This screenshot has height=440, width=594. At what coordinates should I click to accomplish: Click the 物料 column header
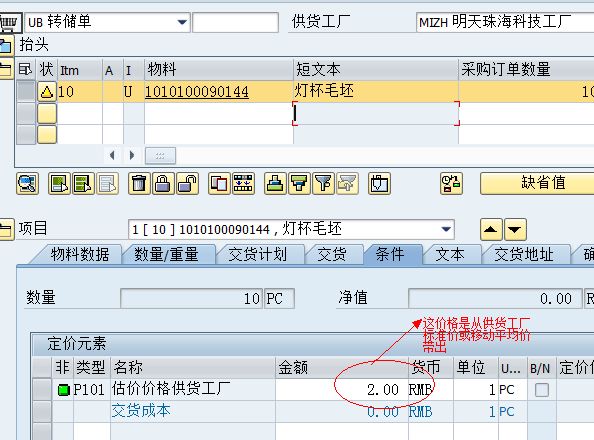point(219,70)
